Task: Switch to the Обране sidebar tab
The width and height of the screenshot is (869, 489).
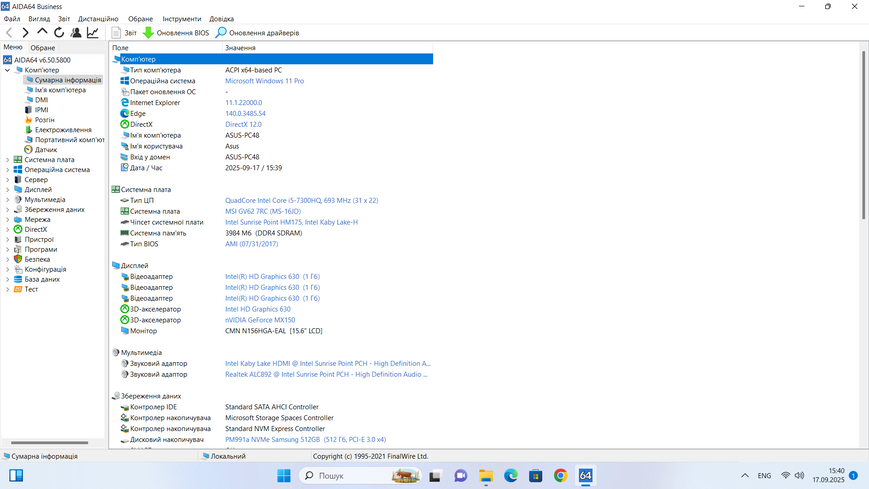Action: [x=43, y=48]
